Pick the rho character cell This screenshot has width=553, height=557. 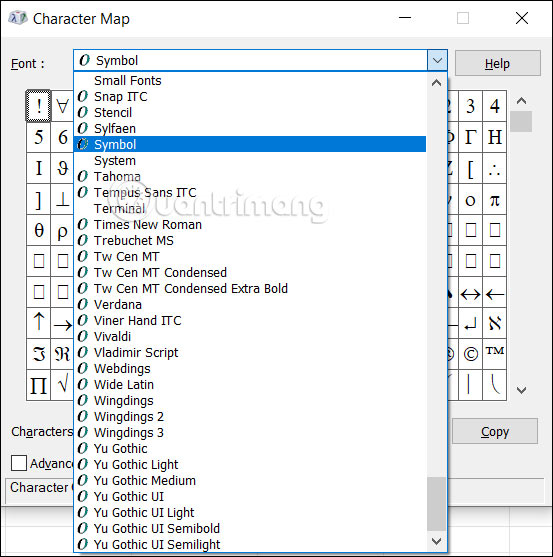click(63, 230)
